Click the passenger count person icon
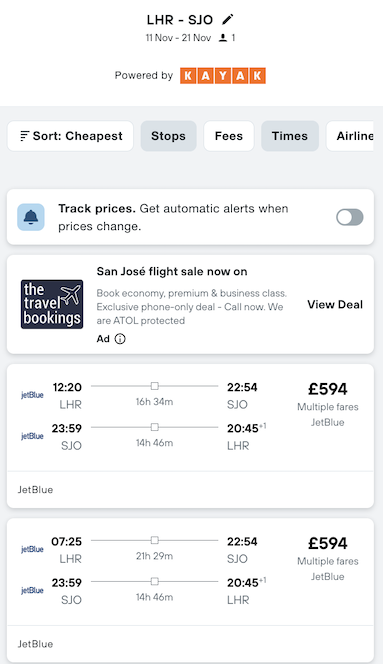Image resolution: width=383 pixels, height=664 pixels. [x=223, y=38]
